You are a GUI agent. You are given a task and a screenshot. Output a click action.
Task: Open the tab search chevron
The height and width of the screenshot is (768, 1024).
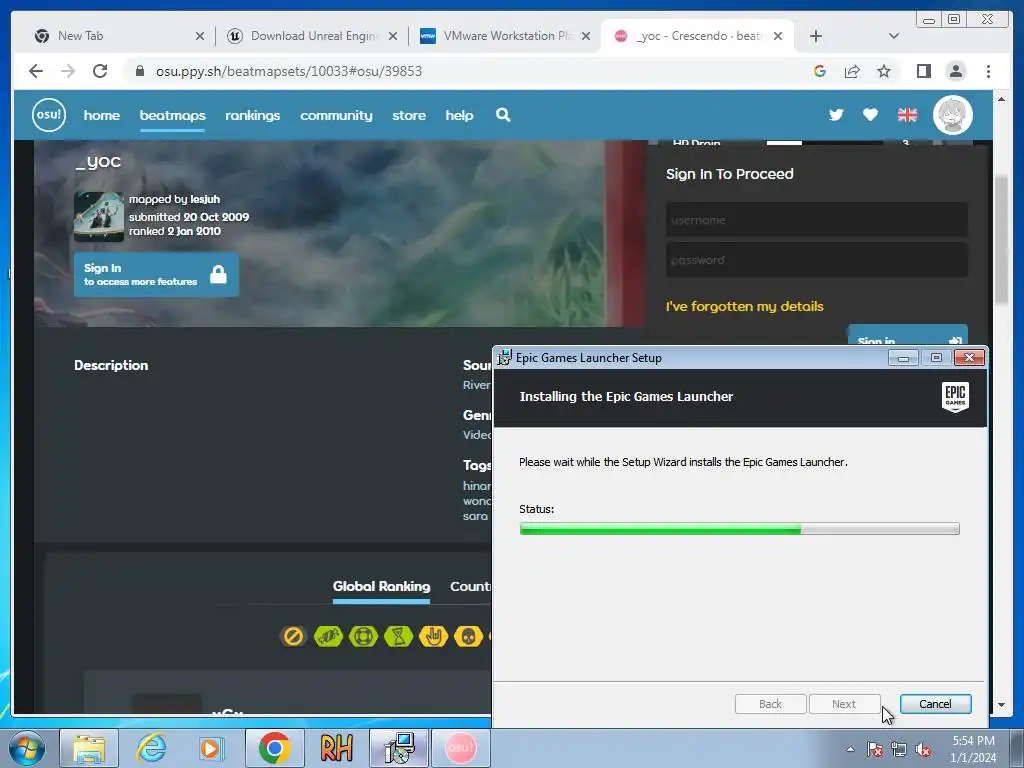click(894, 36)
